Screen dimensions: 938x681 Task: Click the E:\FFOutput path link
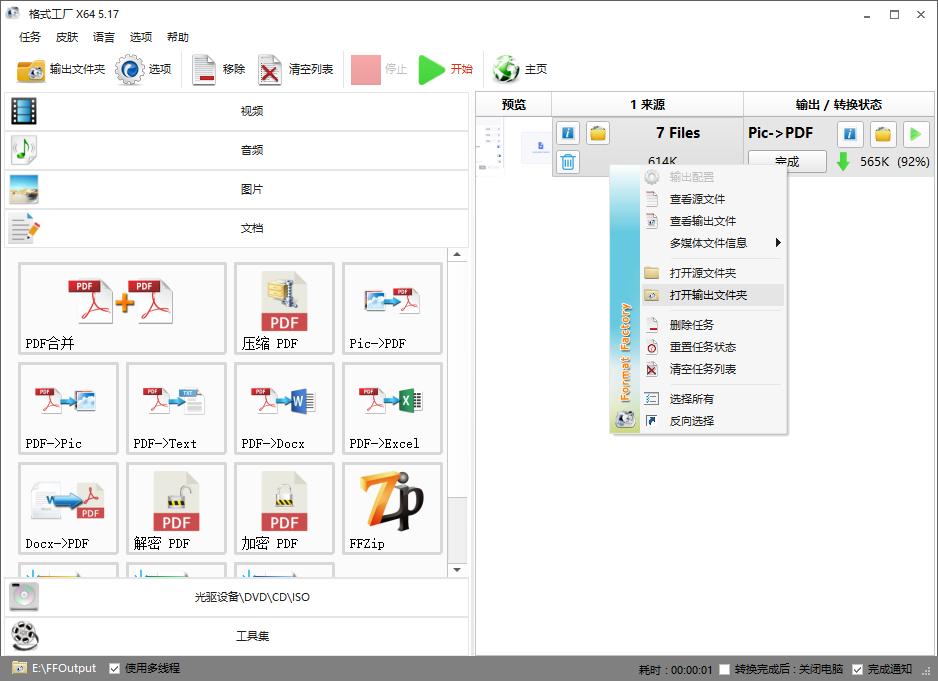(64, 668)
